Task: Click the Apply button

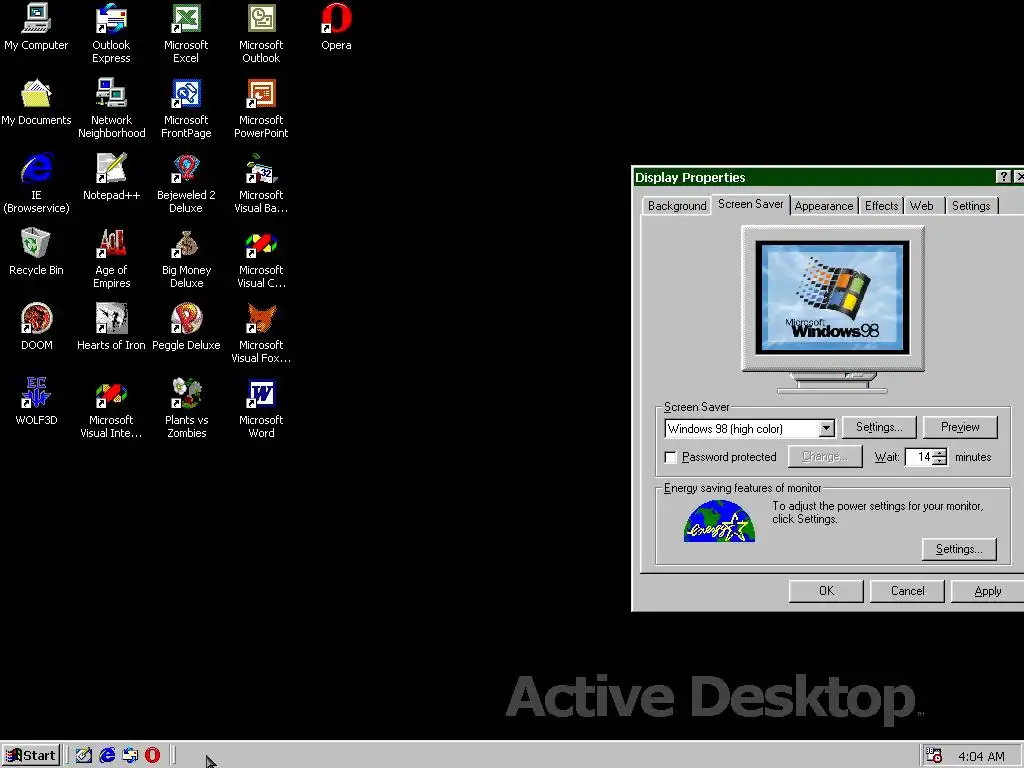Action: tap(987, 591)
